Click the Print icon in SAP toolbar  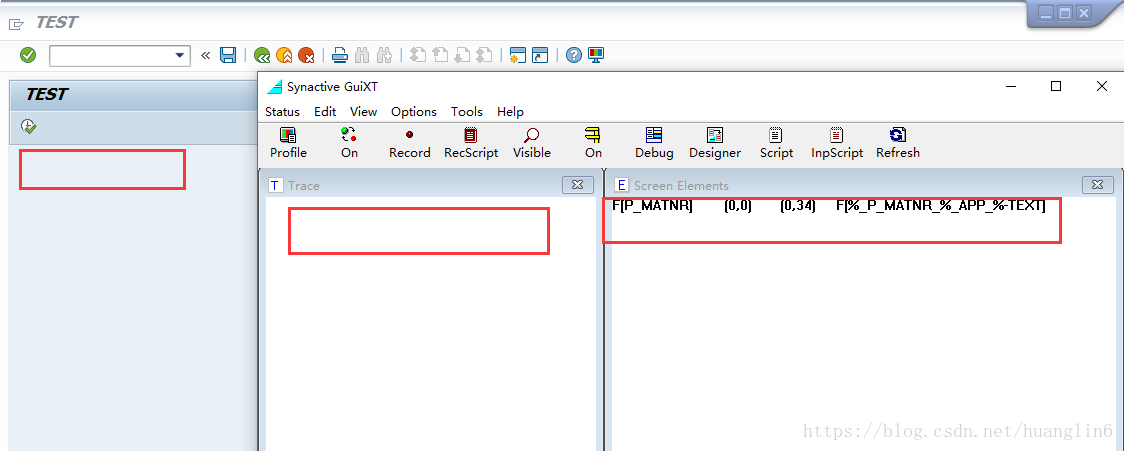[x=340, y=55]
